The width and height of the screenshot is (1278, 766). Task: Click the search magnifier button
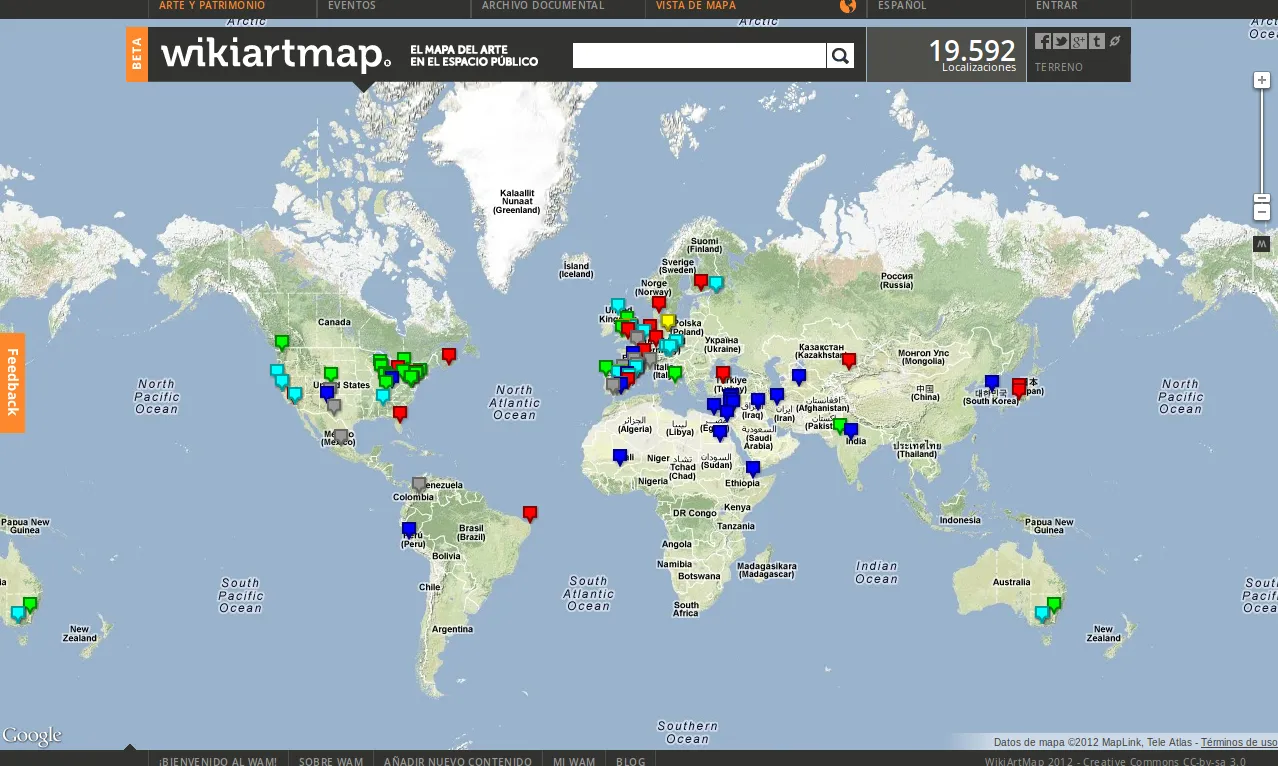[x=840, y=56]
